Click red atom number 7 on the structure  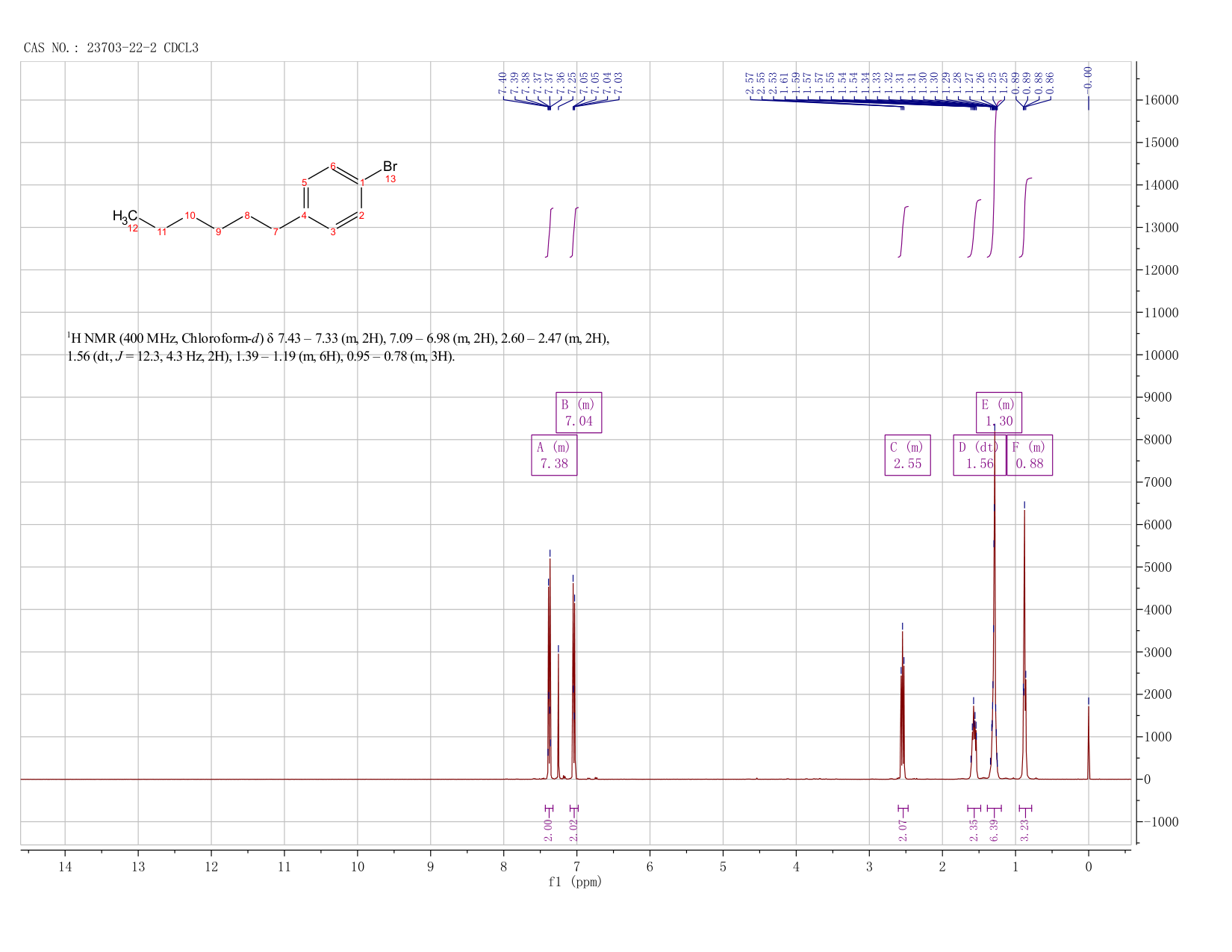tap(276, 232)
